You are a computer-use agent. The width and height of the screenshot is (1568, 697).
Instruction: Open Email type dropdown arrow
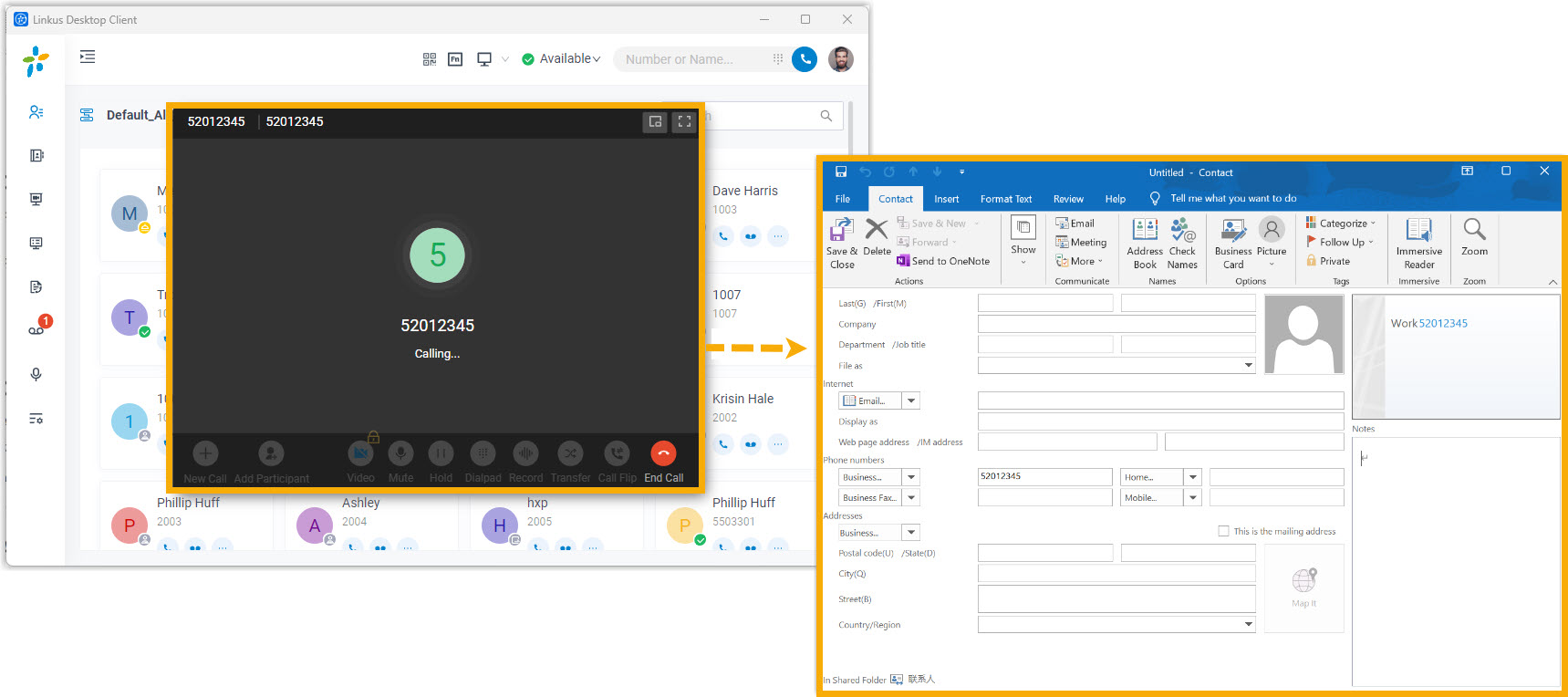[x=911, y=401]
